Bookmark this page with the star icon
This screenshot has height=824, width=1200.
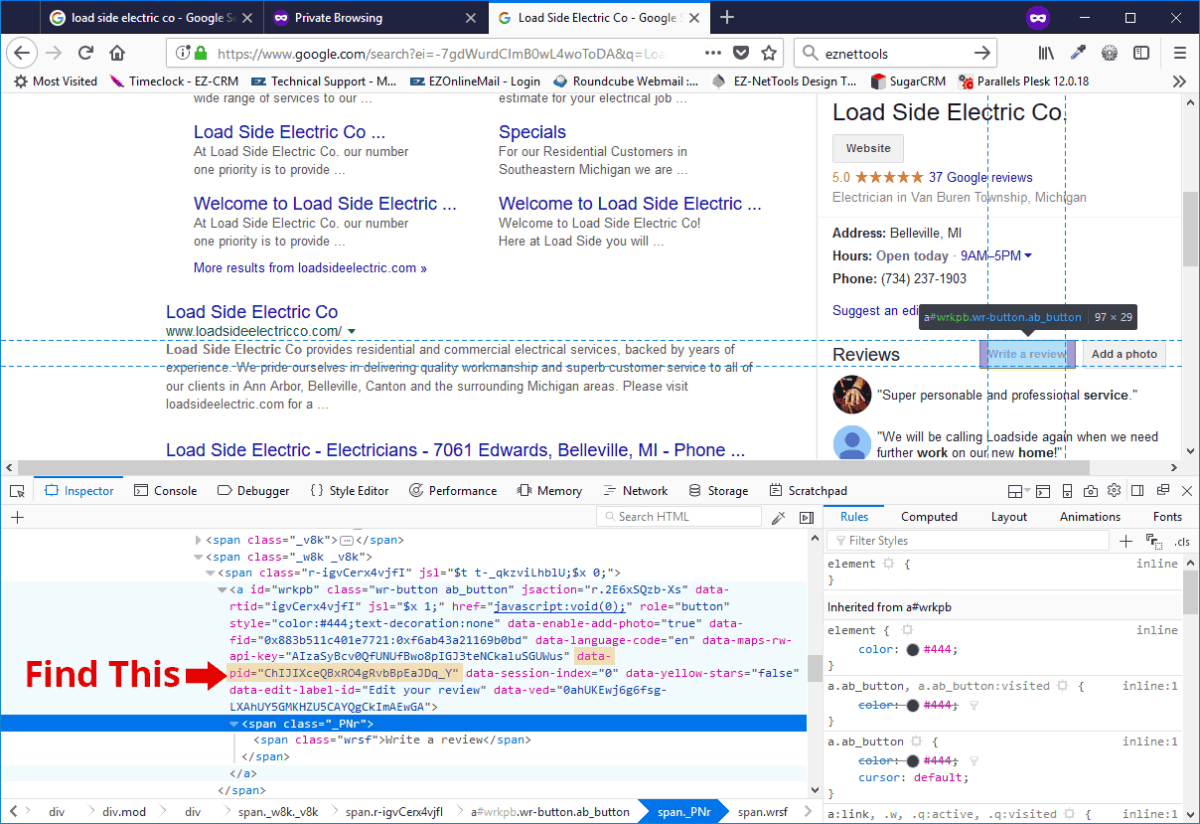click(768, 53)
